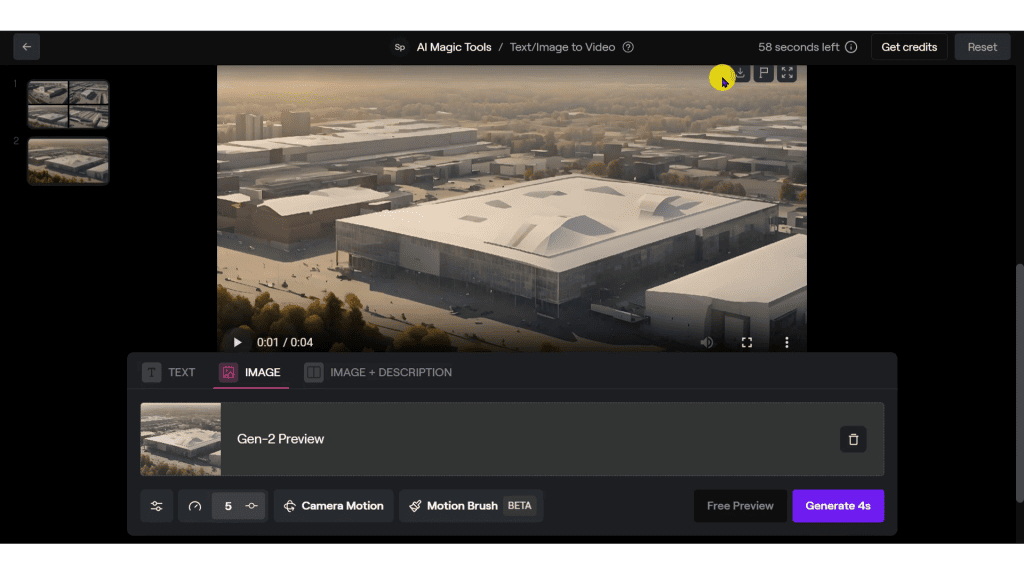The width and height of the screenshot is (1024, 576).
Task: Click the back arrow to leave the tool
Action: click(26, 46)
